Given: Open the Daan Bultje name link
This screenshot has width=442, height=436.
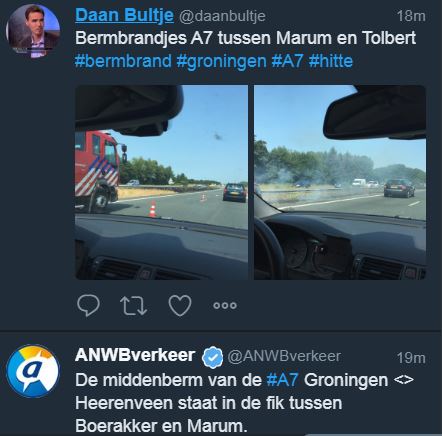Looking at the screenshot, I should [124, 15].
